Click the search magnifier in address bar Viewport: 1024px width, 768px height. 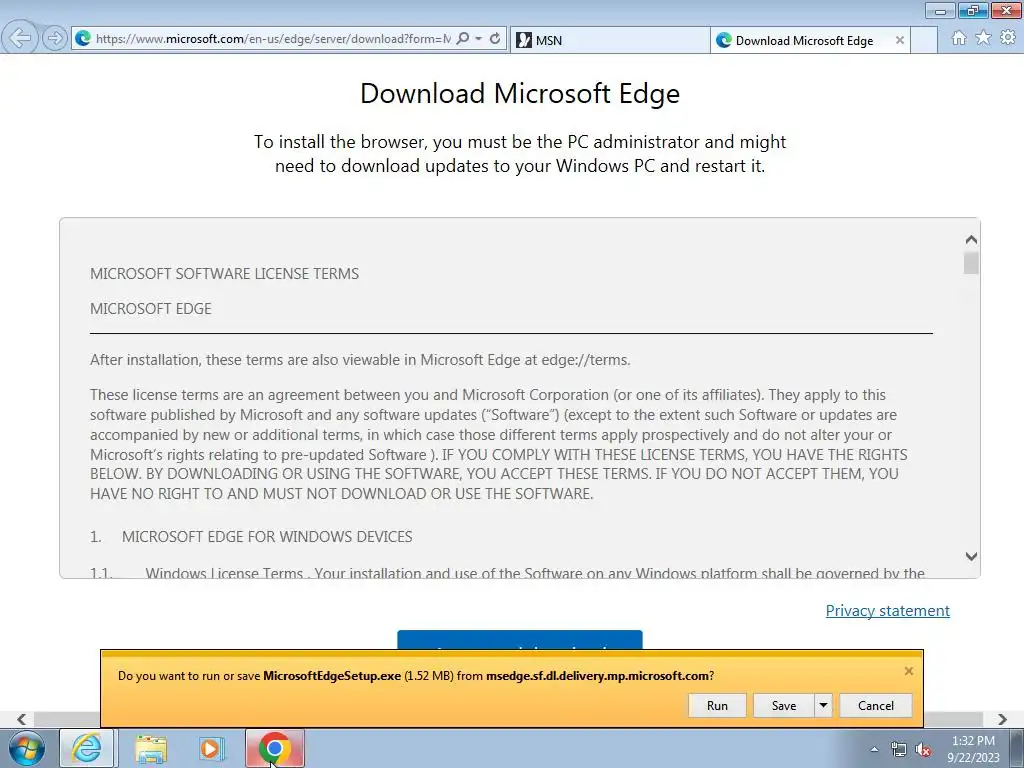[x=463, y=39]
